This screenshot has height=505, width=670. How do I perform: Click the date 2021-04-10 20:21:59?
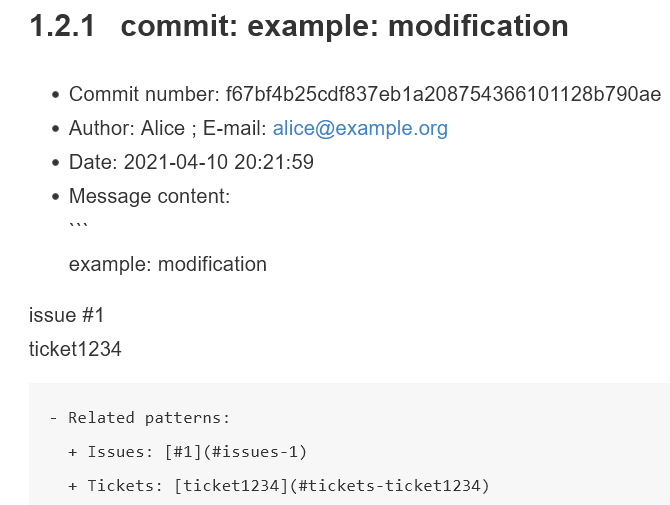pos(218,162)
